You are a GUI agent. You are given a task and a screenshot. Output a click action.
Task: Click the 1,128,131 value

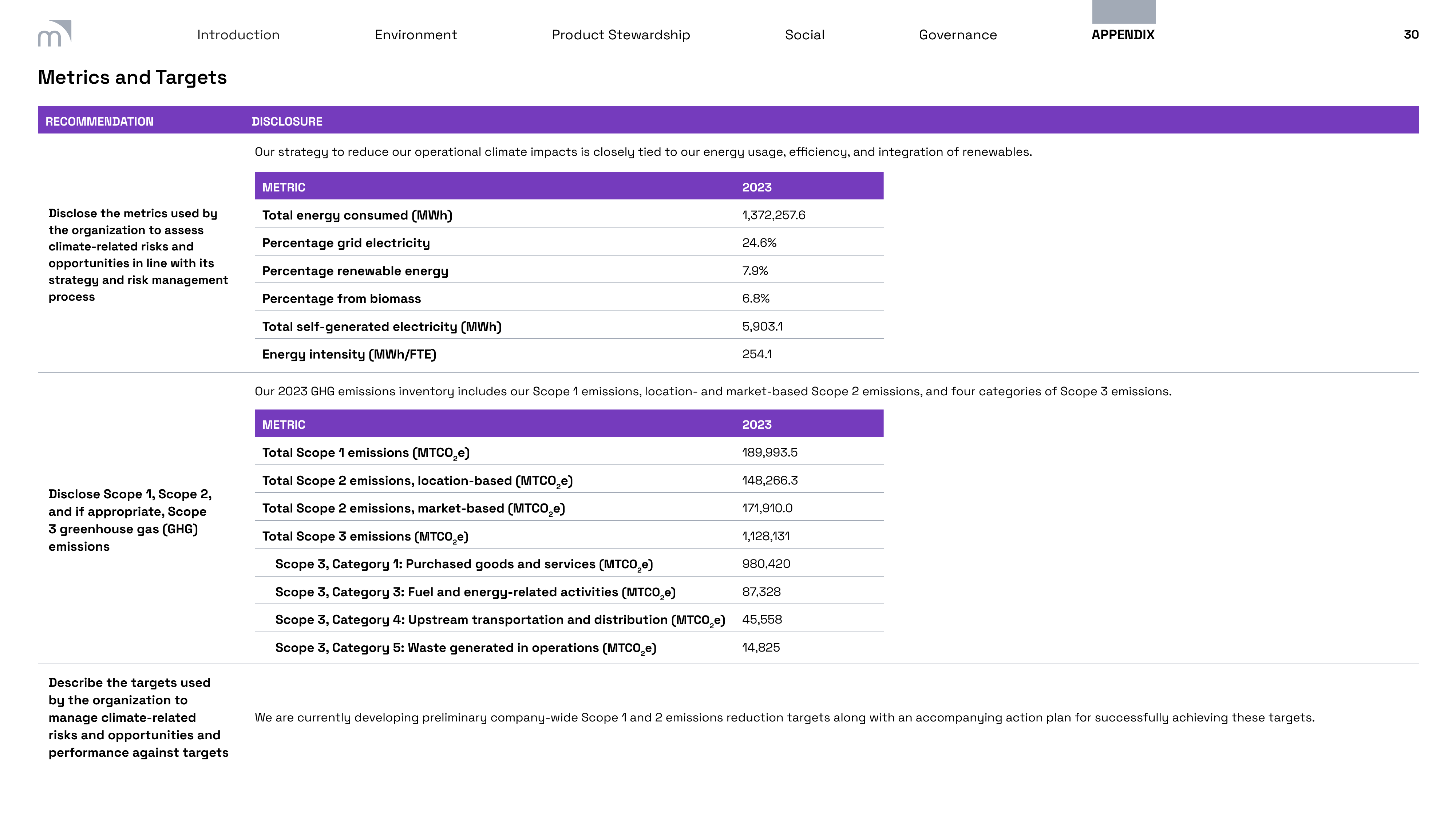pyautogui.click(x=766, y=536)
